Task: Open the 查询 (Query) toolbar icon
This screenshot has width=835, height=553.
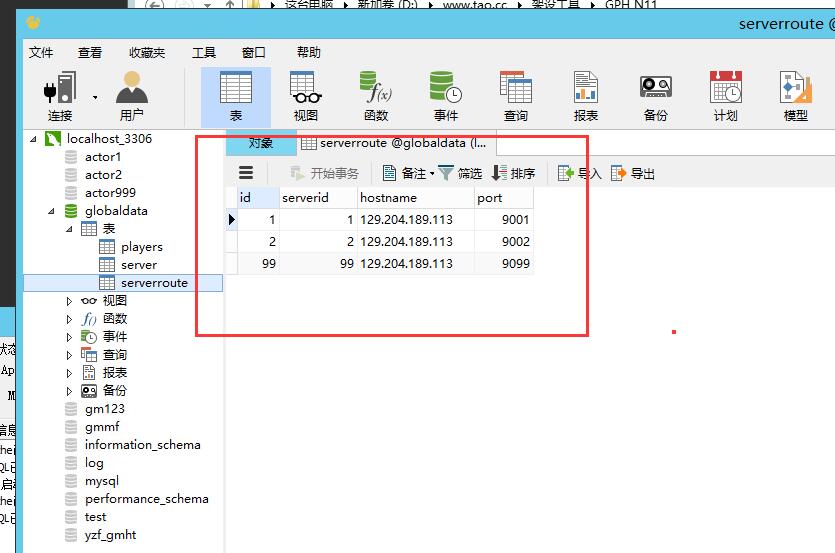Action: click(x=515, y=95)
